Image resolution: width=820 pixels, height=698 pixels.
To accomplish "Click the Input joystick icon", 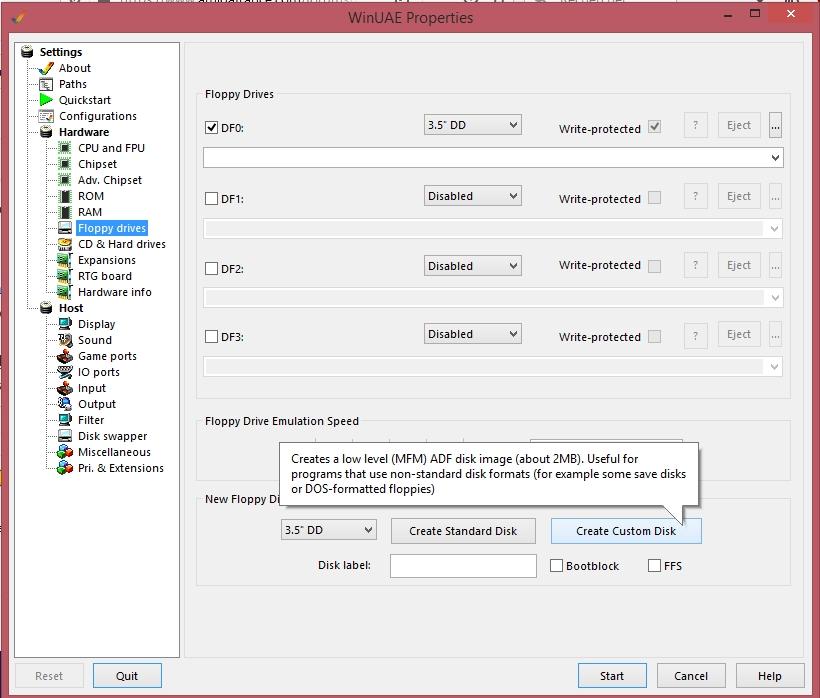I will coord(65,388).
